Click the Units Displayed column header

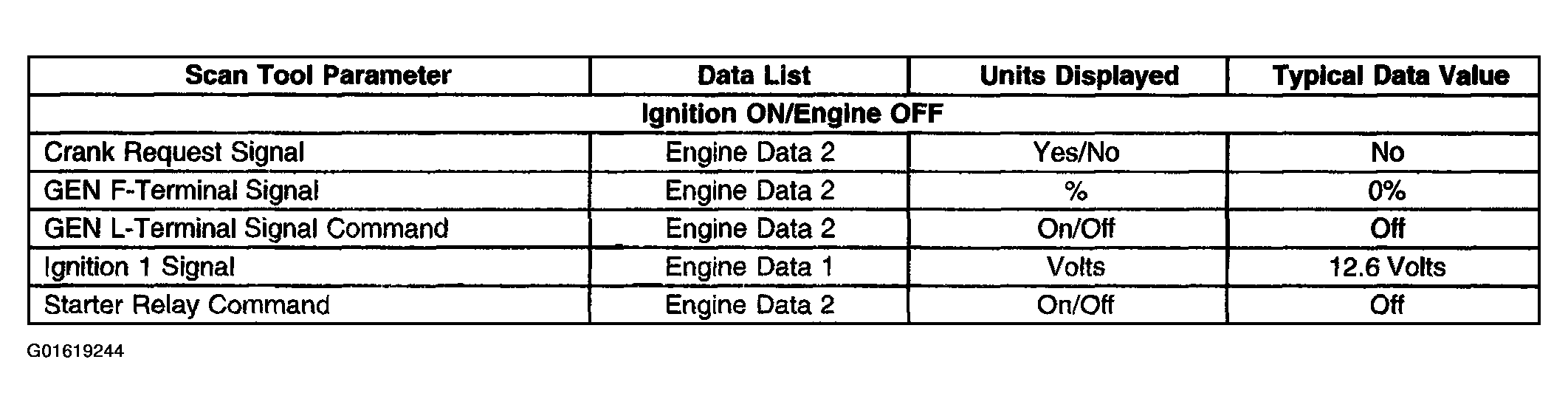1079,75
